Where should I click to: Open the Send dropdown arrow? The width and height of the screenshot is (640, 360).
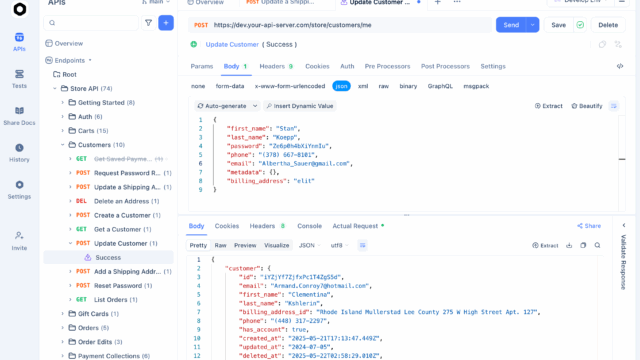[533, 25]
